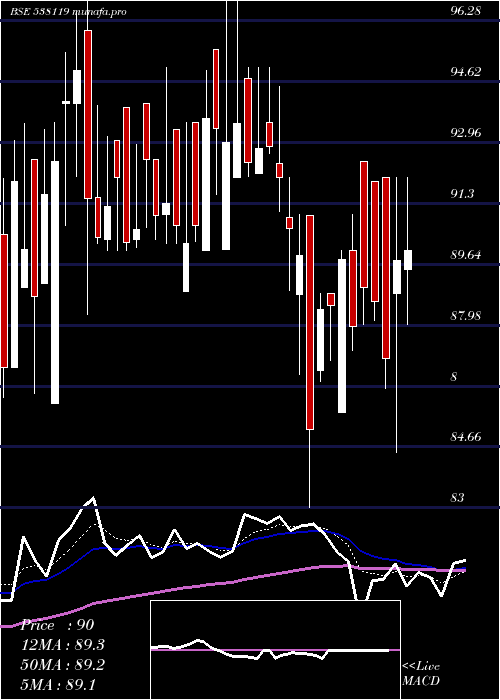Click the BSE 538119 munafa.pro title

click(x=68, y=12)
